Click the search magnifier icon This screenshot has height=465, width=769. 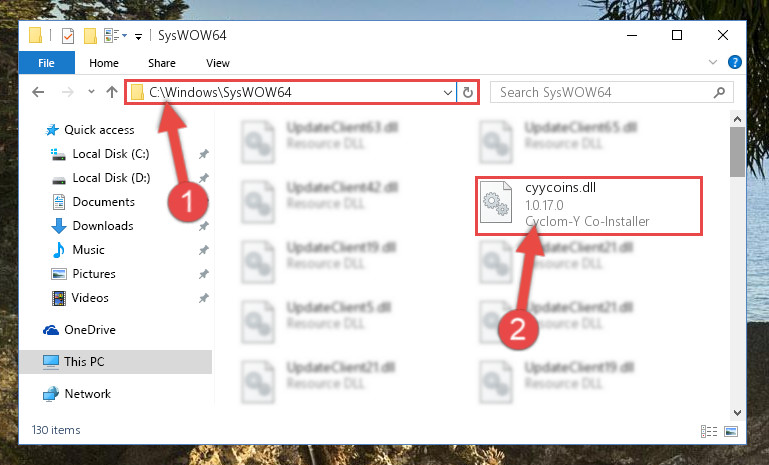[719, 92]
